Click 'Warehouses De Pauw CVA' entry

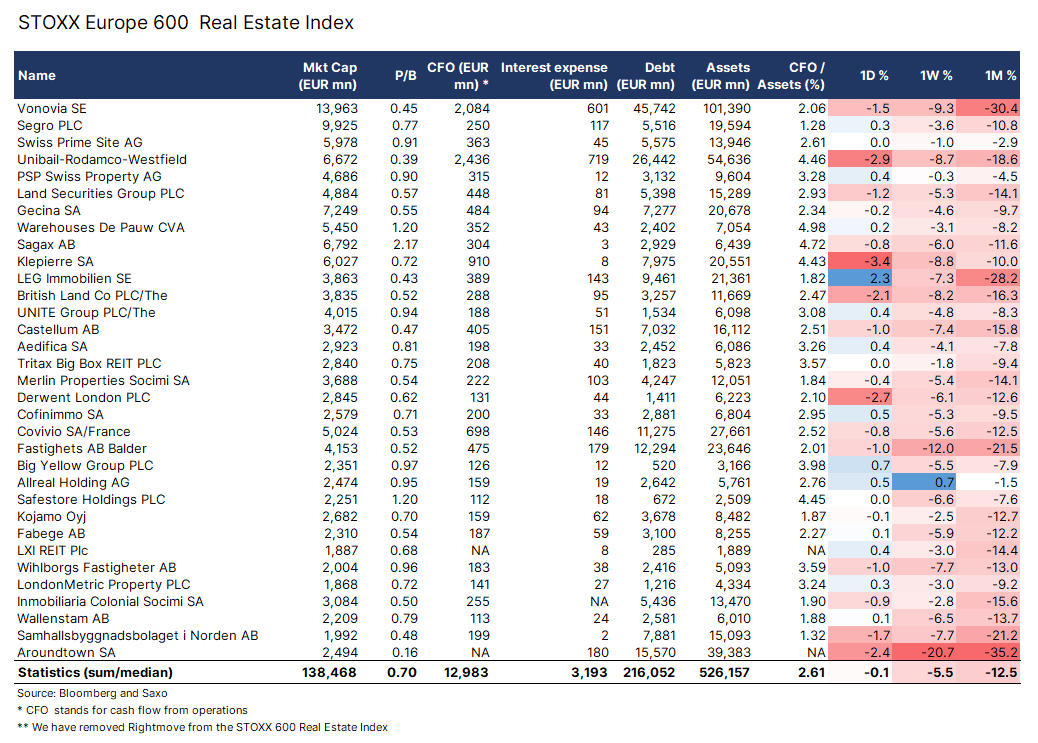click(x=101, y=228)
